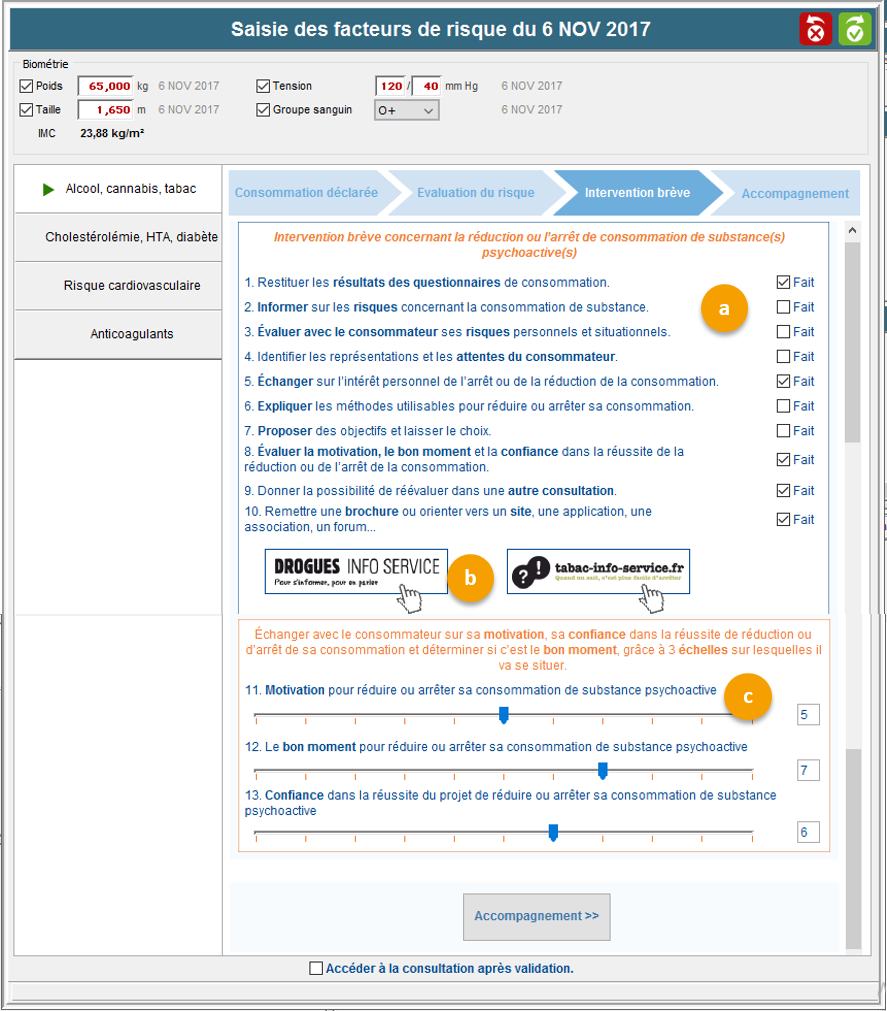887x1011 pixels.
Task: Click the red cancel icon in title bar
Action: click(x=815, y=29)
